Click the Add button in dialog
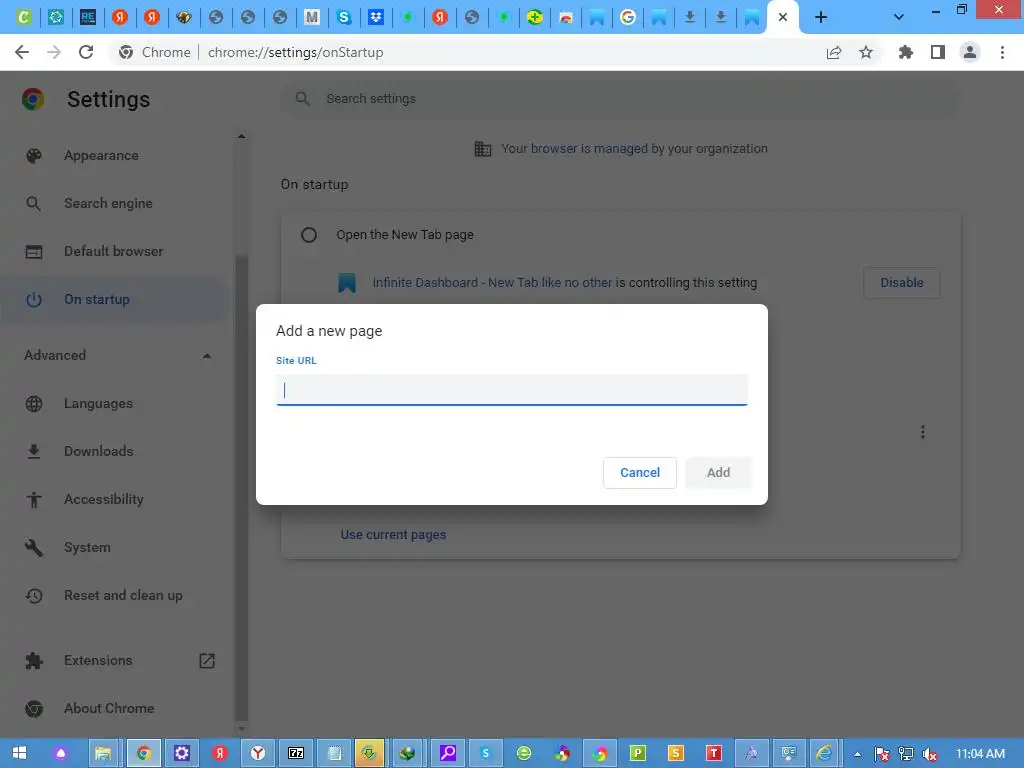1024x768 pixels. point(718,473)
